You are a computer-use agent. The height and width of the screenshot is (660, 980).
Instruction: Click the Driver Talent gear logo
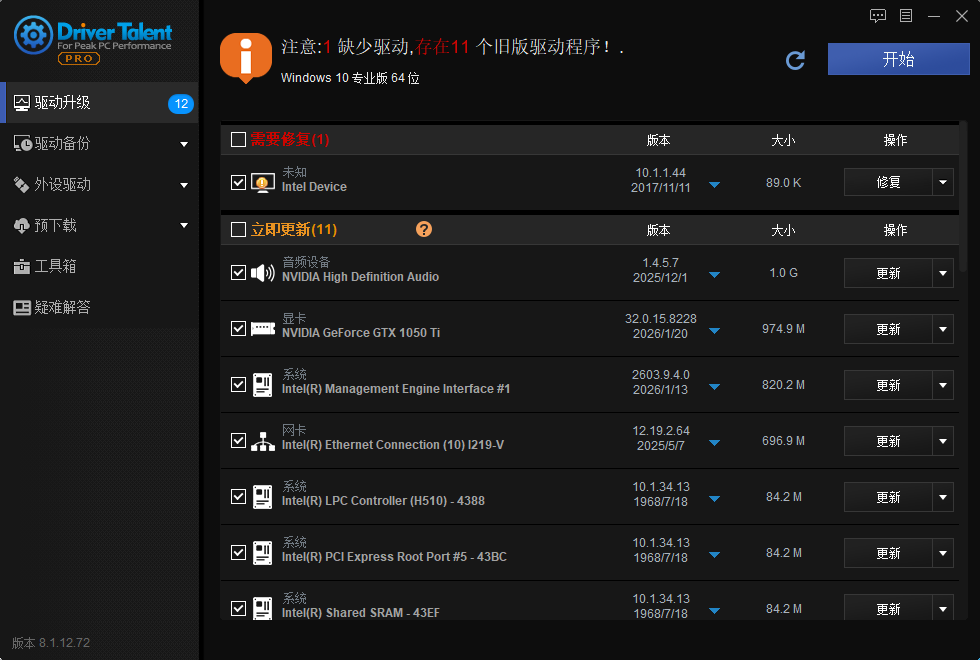pyautogui.click(x=33, y=34)
